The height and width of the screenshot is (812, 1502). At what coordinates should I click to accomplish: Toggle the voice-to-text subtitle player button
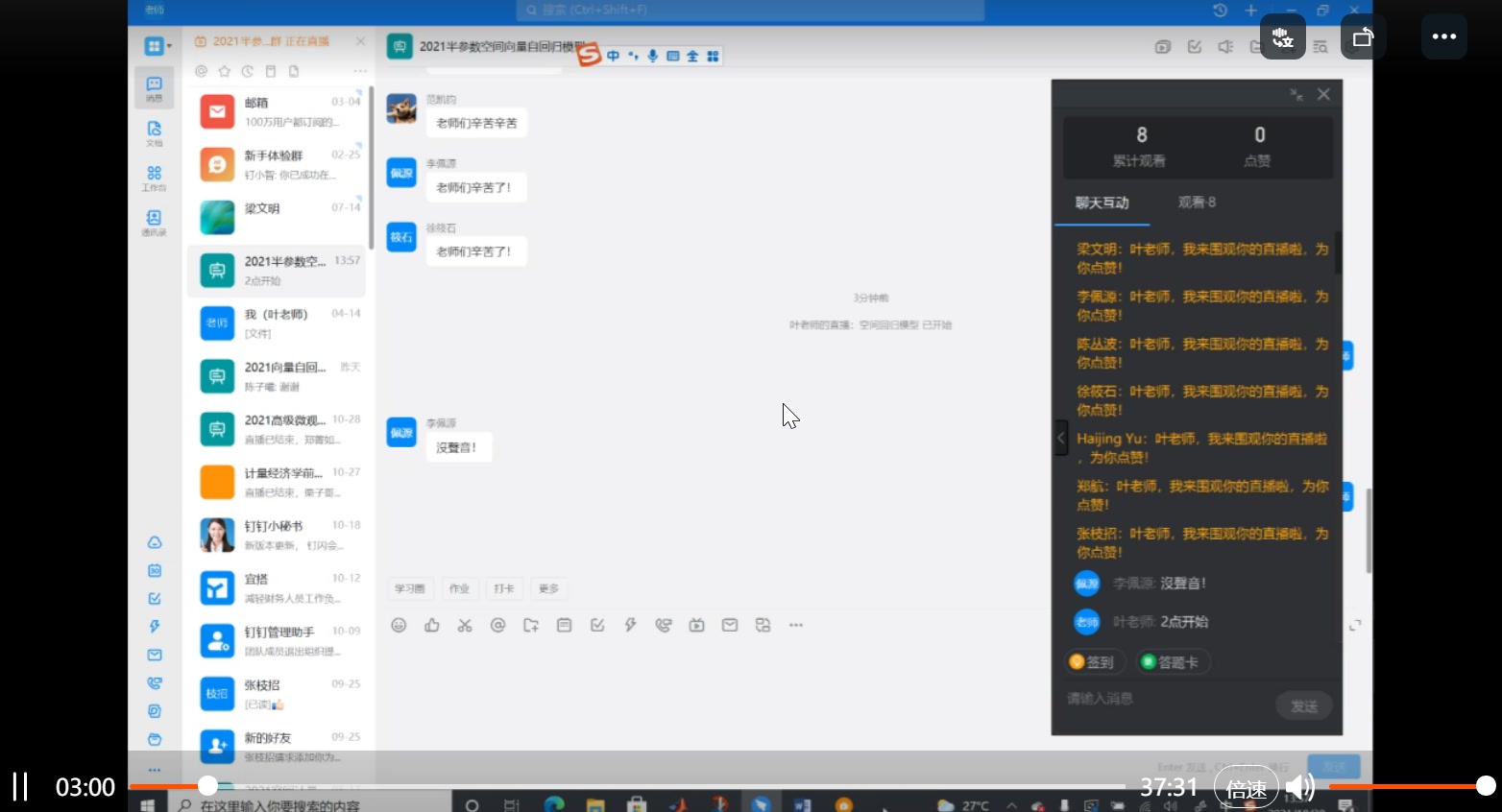tap(1282, 36)
